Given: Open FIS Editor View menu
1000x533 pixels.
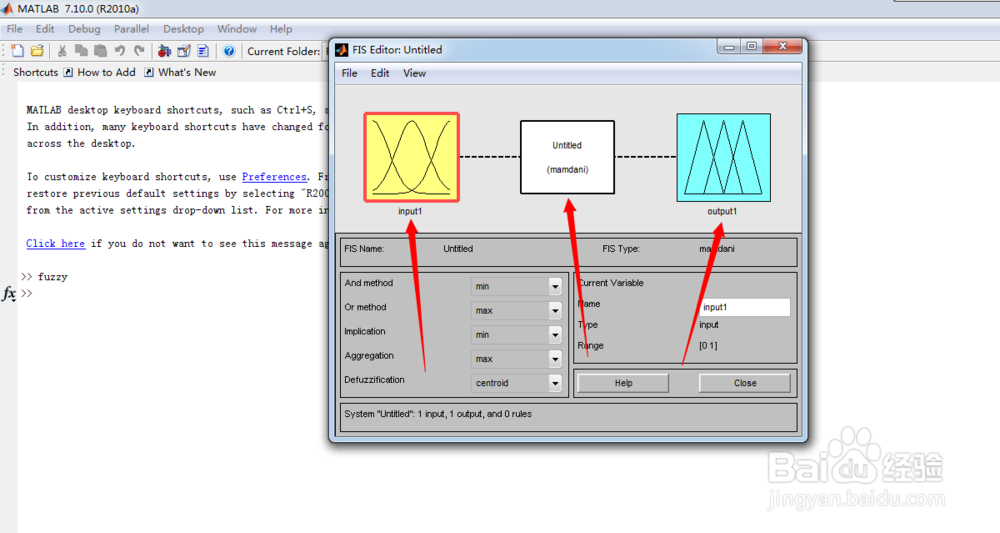Looking at the screenshot, I should [415, 73].
